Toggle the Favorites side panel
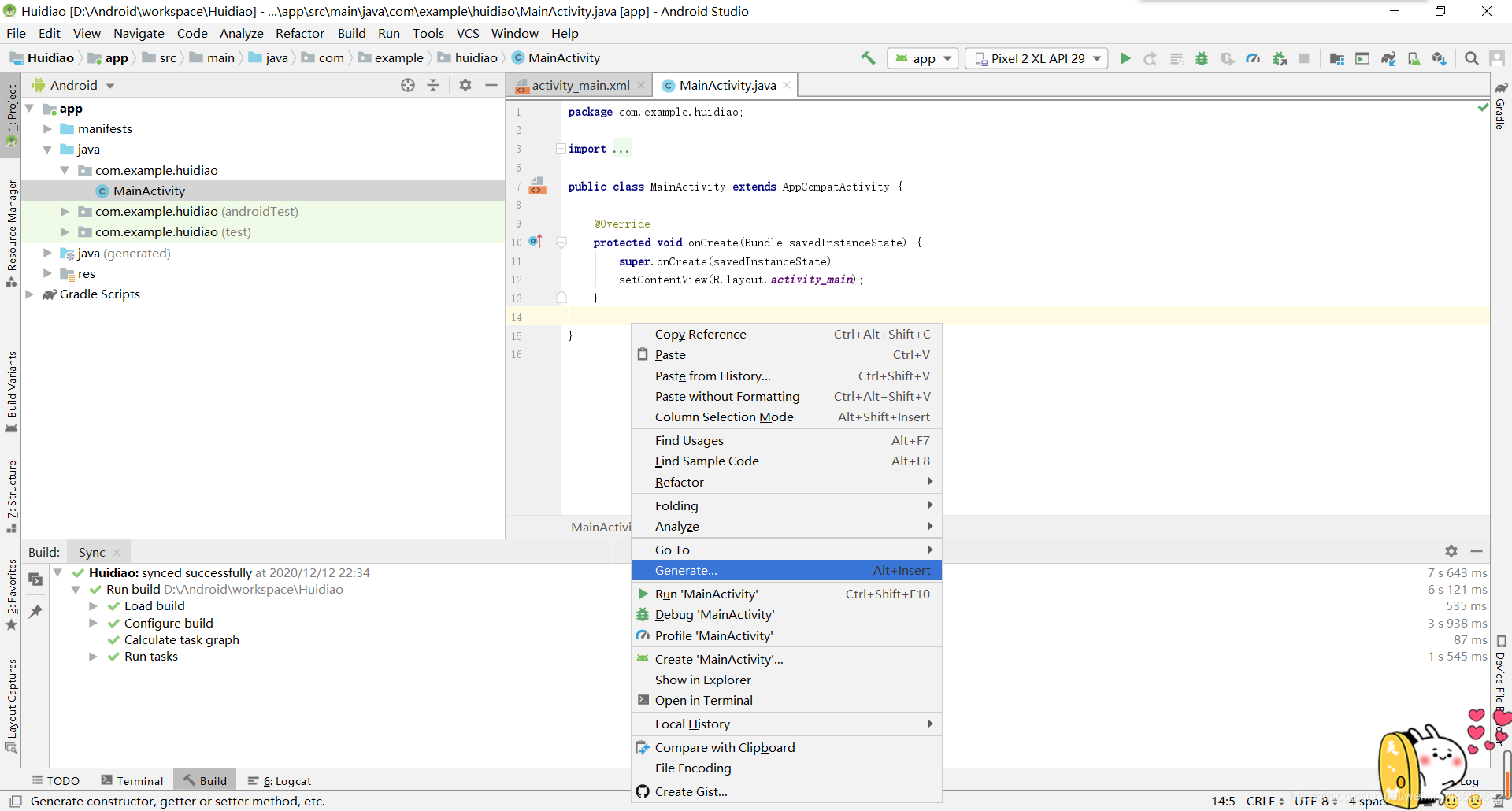The height and width of the screenshot is (811, 1512). [11, 594]
